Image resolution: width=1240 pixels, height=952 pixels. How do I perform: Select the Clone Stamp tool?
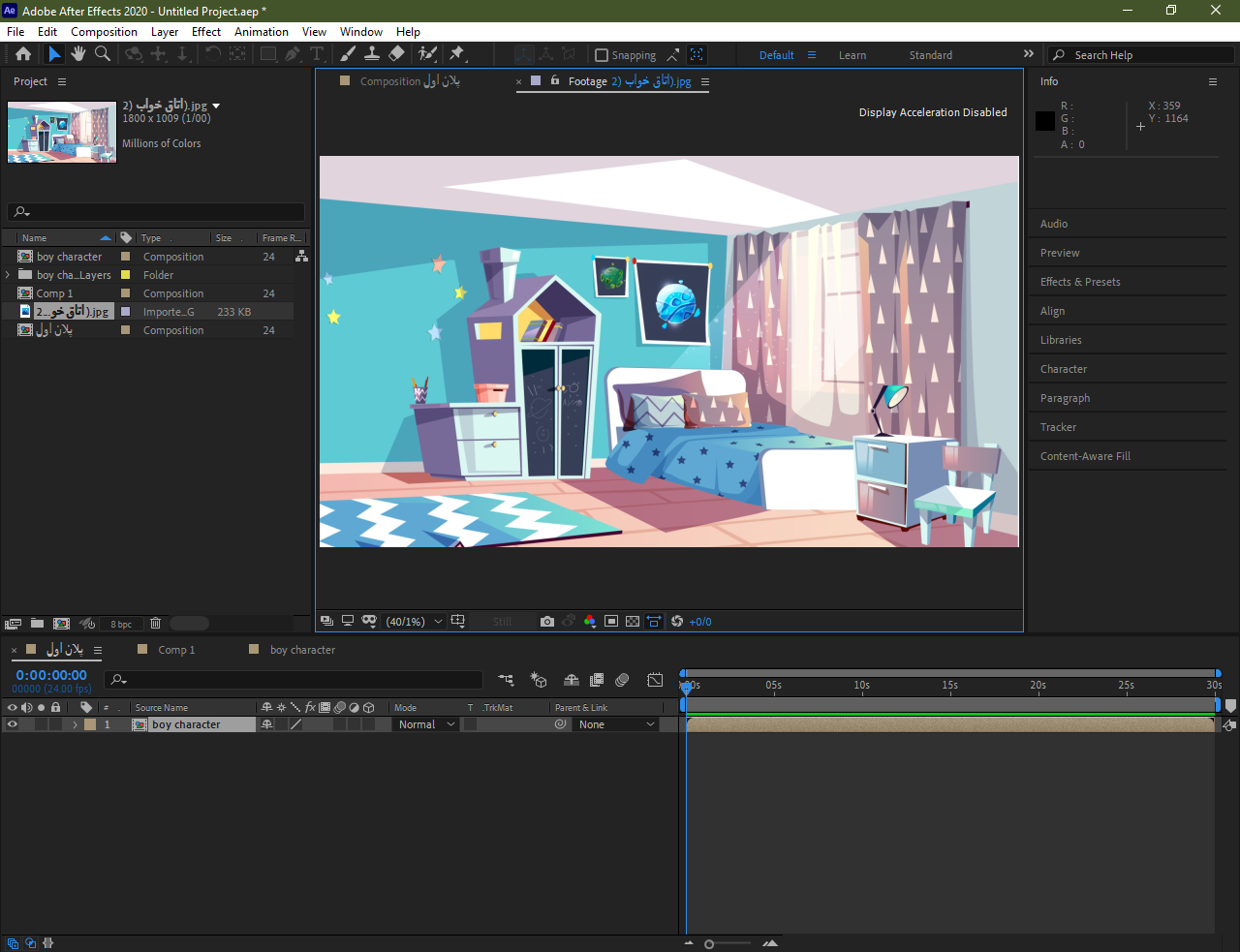click(371, 54)
